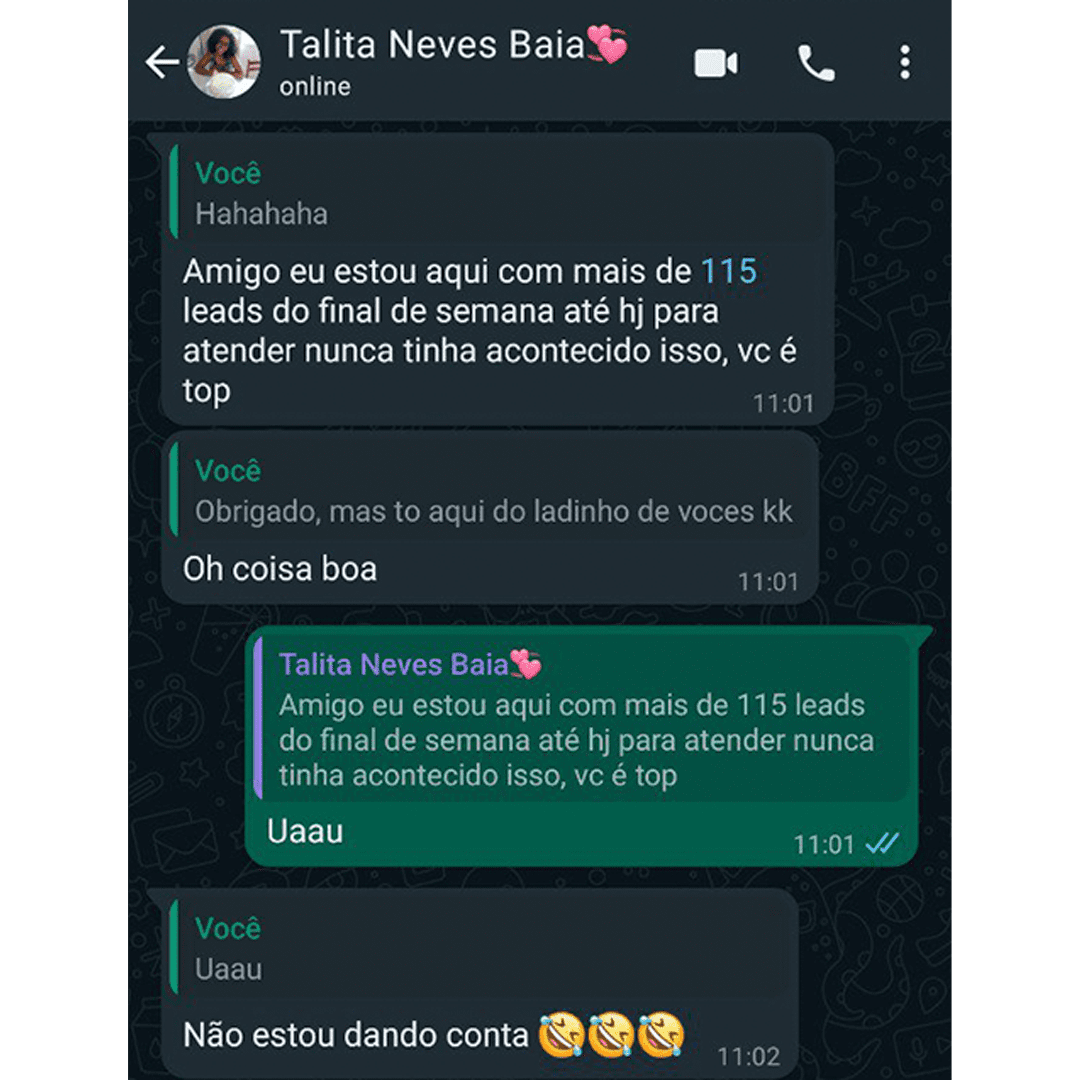This screenshot has height=1080, width=1080.
Task: Start a voice call with Talita
Action: 816,63
